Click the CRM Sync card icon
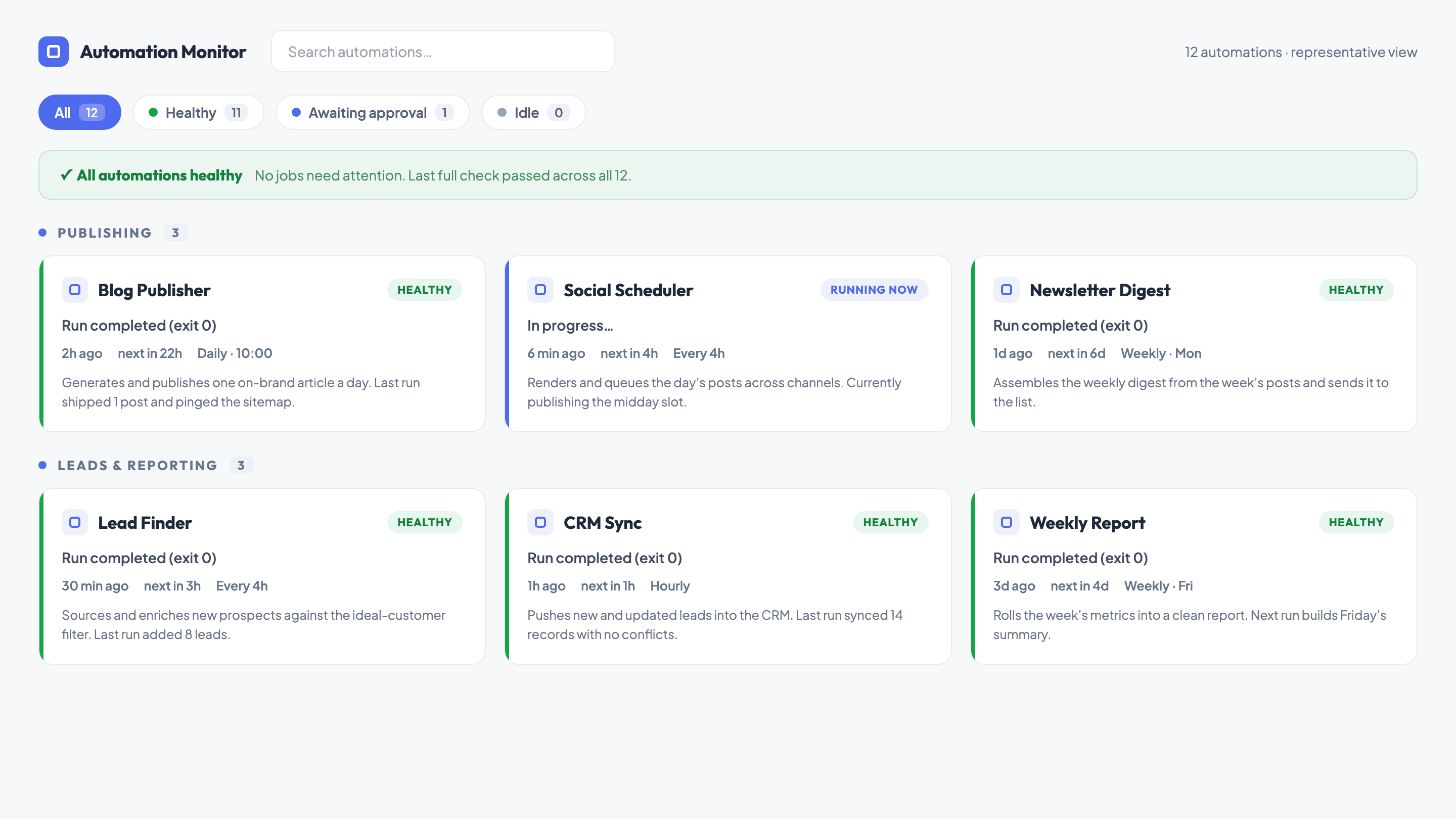This screenshot has height=819, width=1456. coord(540,522)
